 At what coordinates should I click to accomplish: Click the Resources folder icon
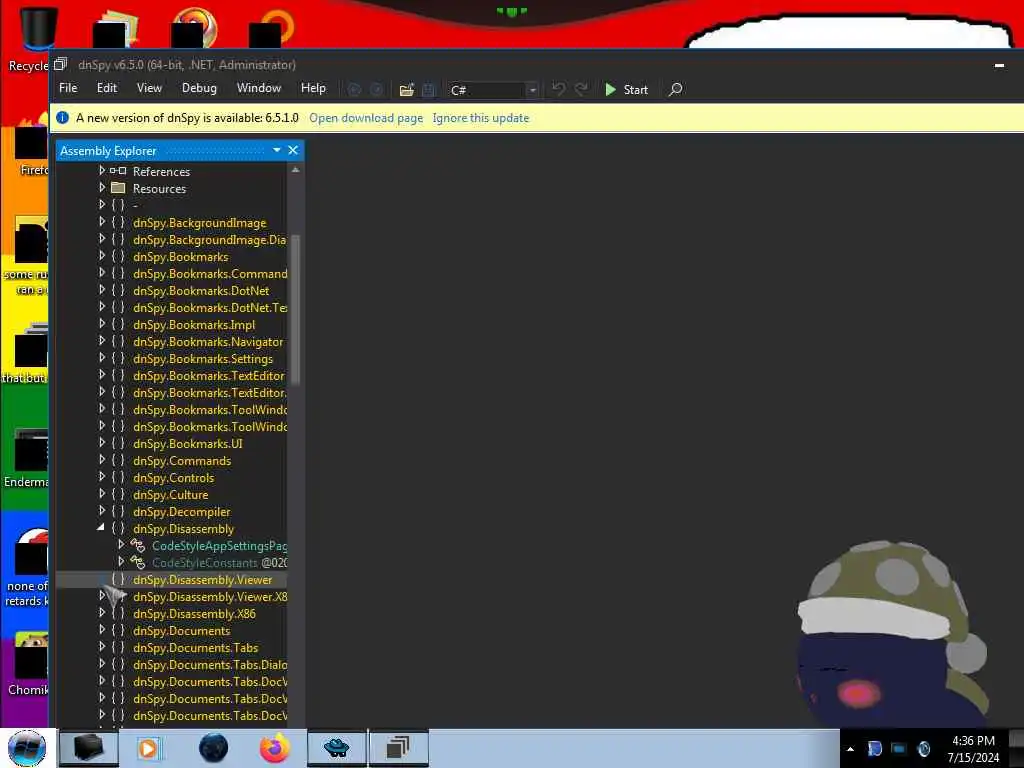tap(118, 188)
